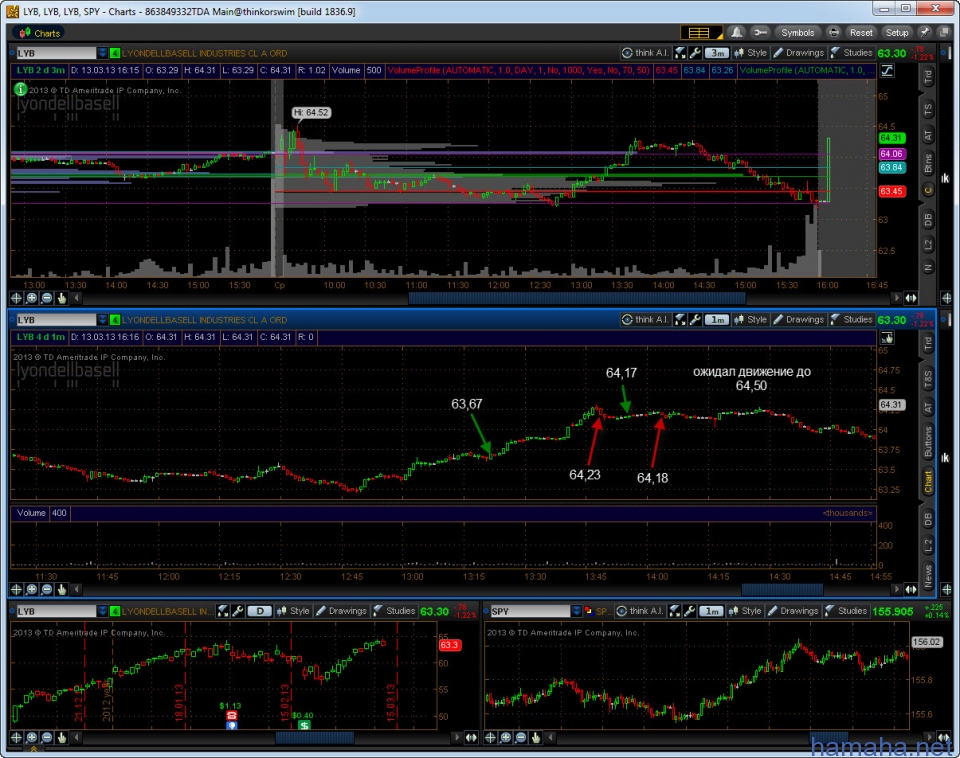960x758 pixels.
Task: Zoom out with minus magnifier in top chart
Action: (x=47, y=298)
